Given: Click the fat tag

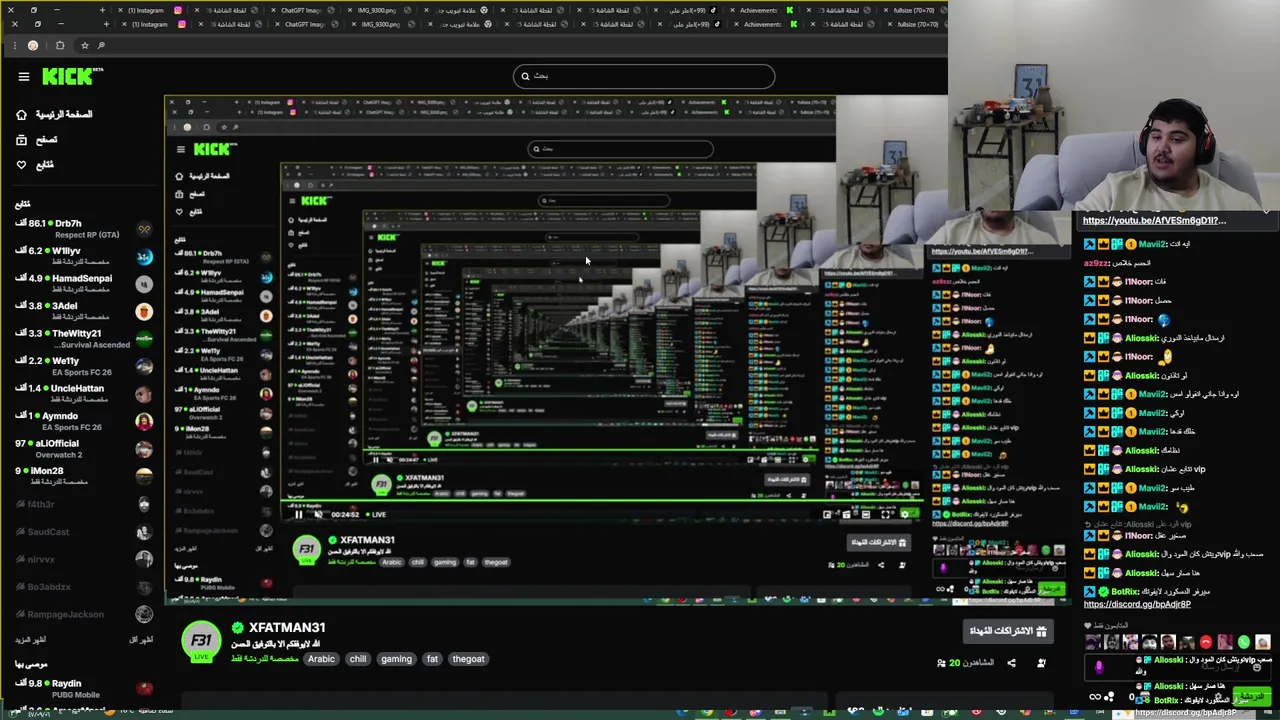Looking at the screenshot, I should click(432, 659).
